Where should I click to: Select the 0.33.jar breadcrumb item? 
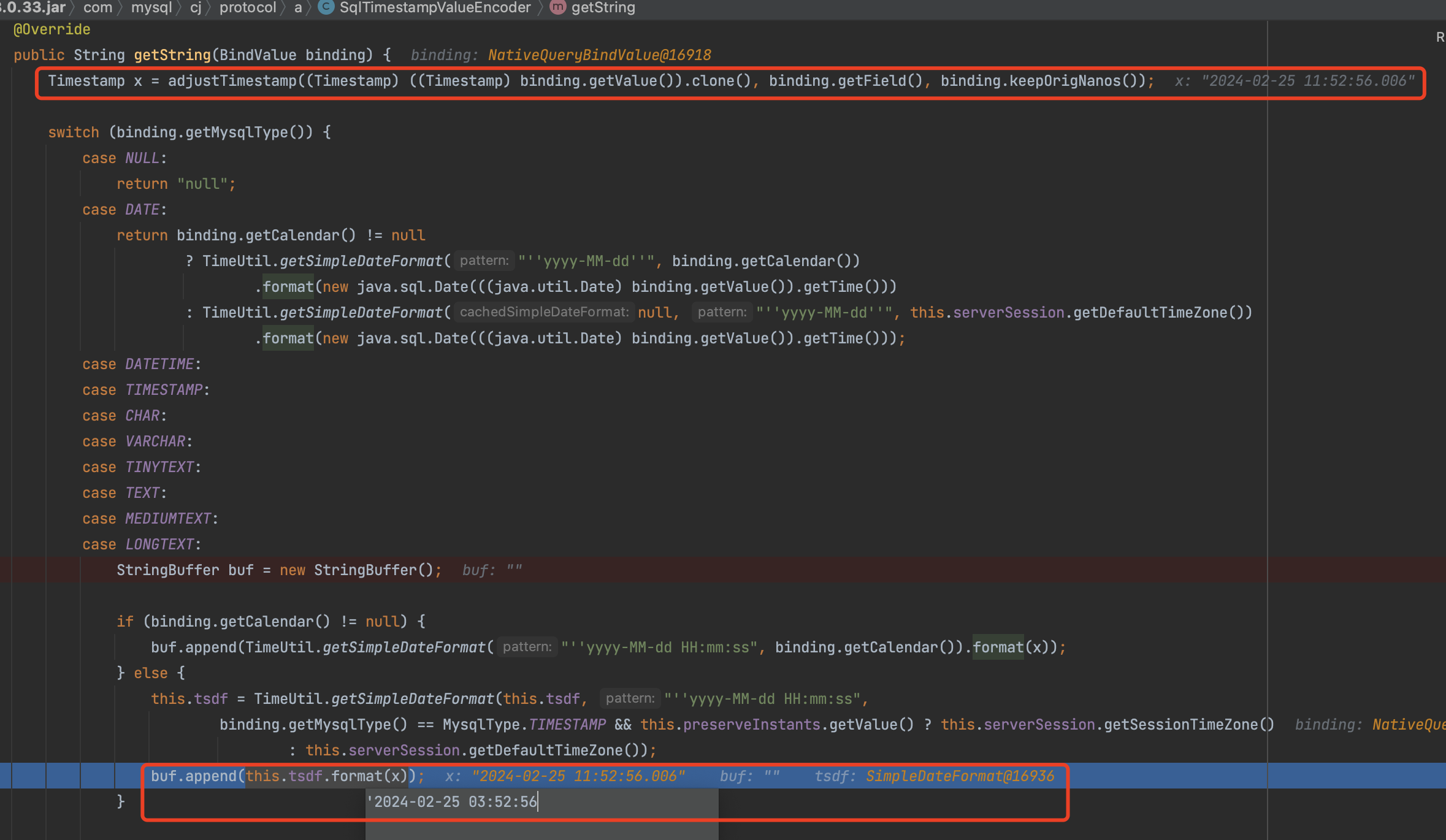[x=34, y=7]
